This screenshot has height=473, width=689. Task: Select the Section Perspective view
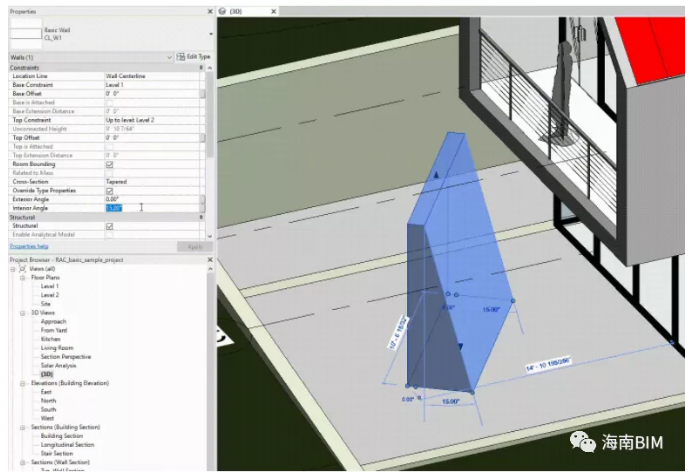66,357
